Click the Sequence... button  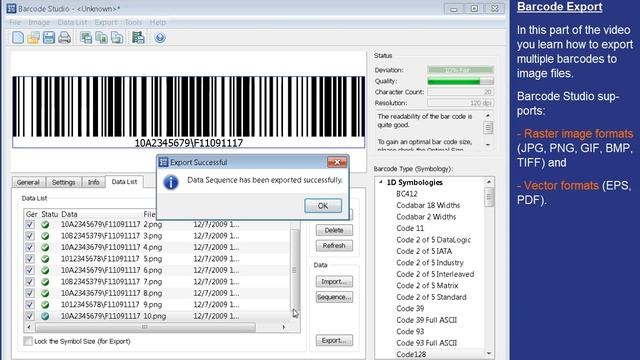pos(334,297)
